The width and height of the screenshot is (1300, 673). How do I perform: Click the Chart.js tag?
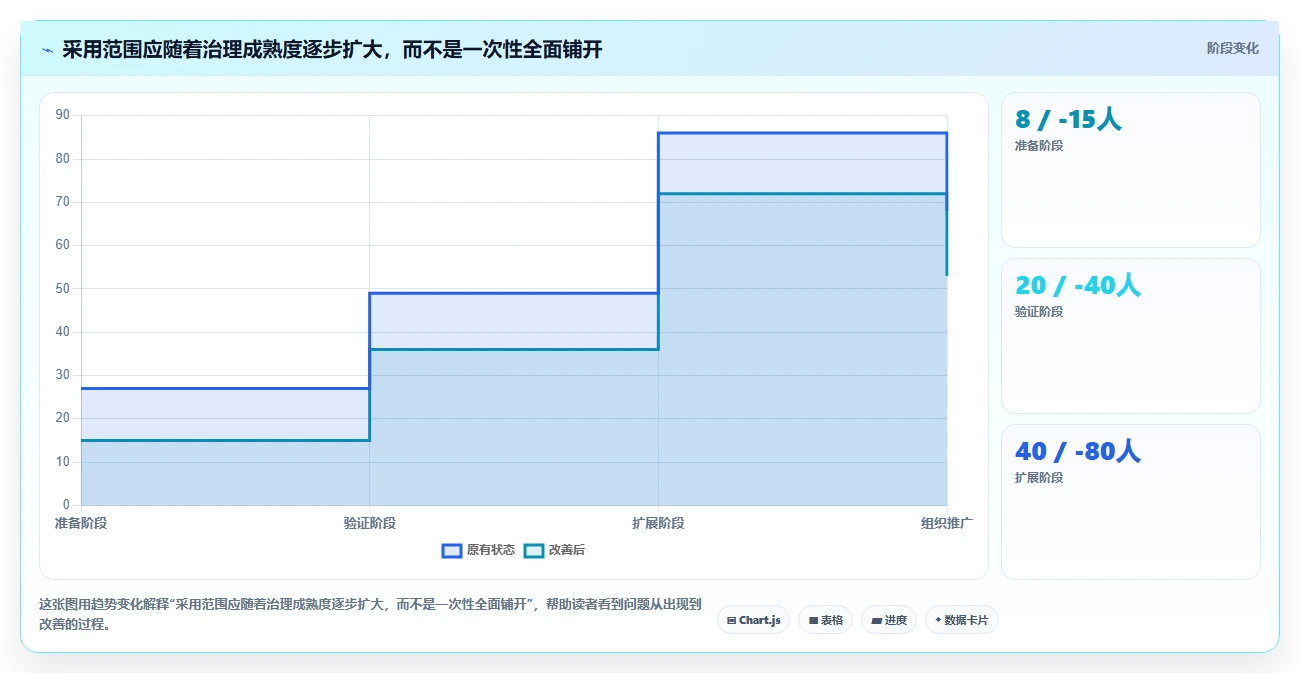pyautogui.click(x=753, y=620)
